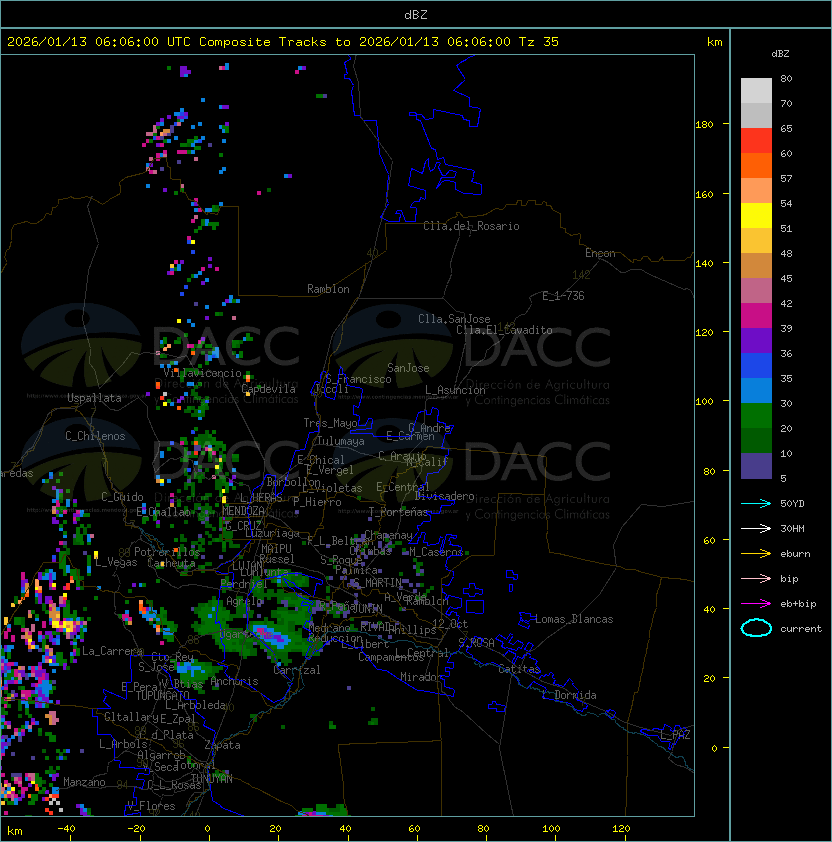Click the 'Catitas' map label
This screenshot has height=842, width=832.
pyautogui.click(x=519, y=669)
